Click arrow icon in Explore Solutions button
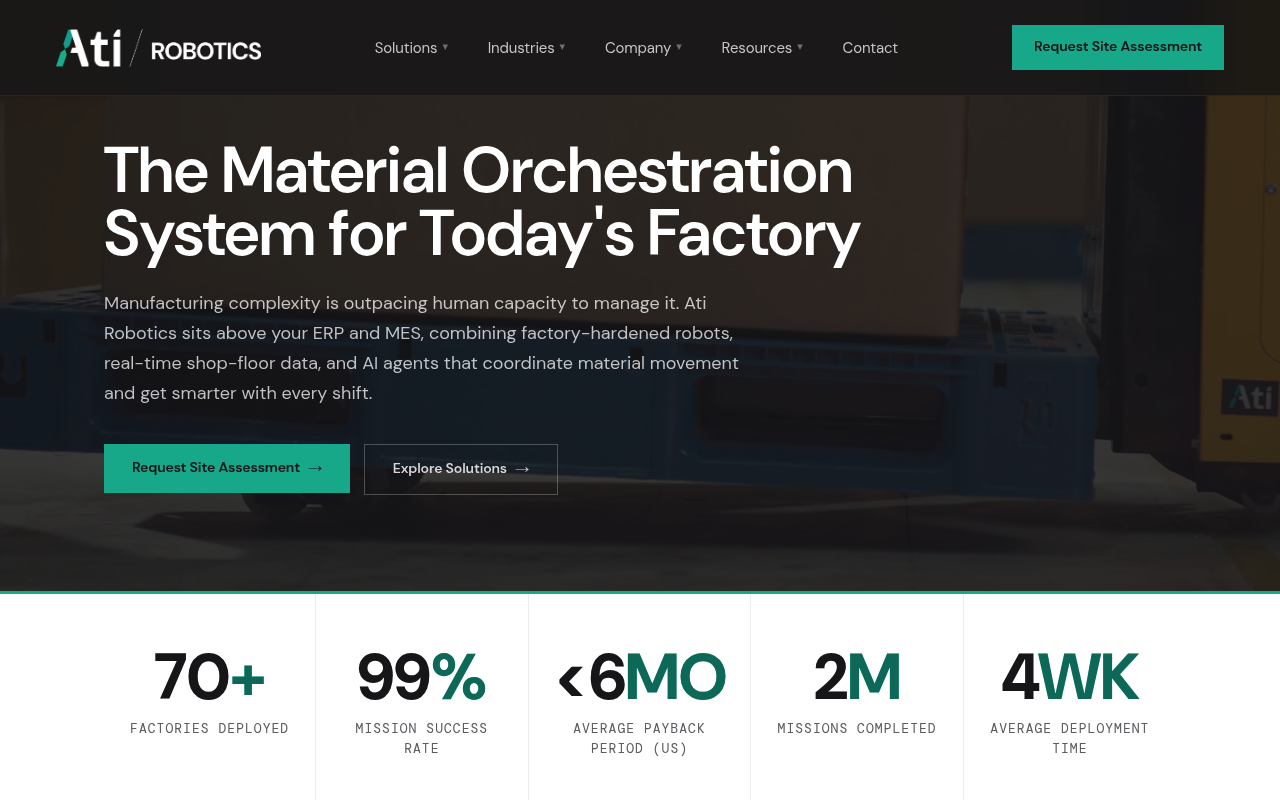Image resolution: width=1280 pixels, height=800 pixels. tap(522, 469)
